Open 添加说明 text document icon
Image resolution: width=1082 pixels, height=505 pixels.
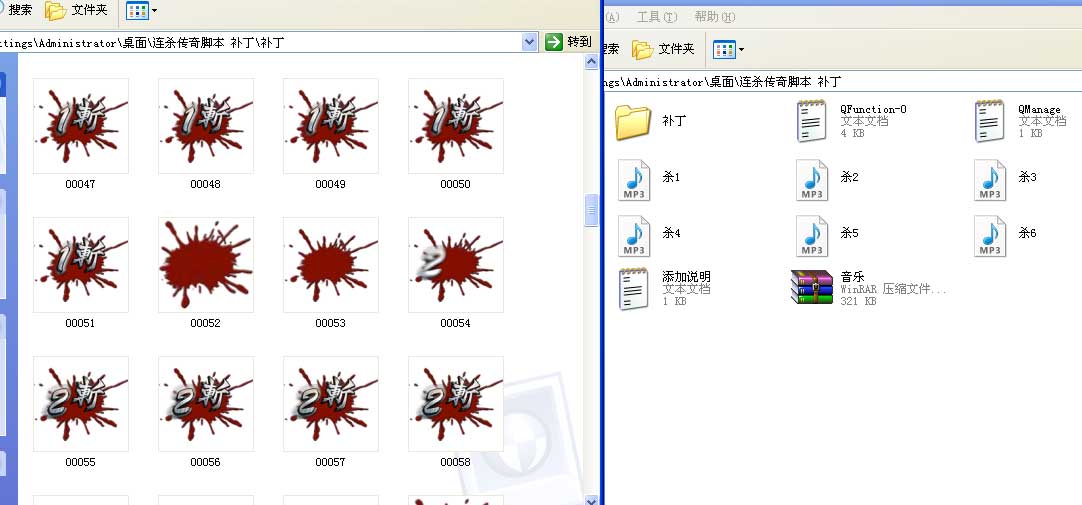pyautogui.click(x=633, y=289)
